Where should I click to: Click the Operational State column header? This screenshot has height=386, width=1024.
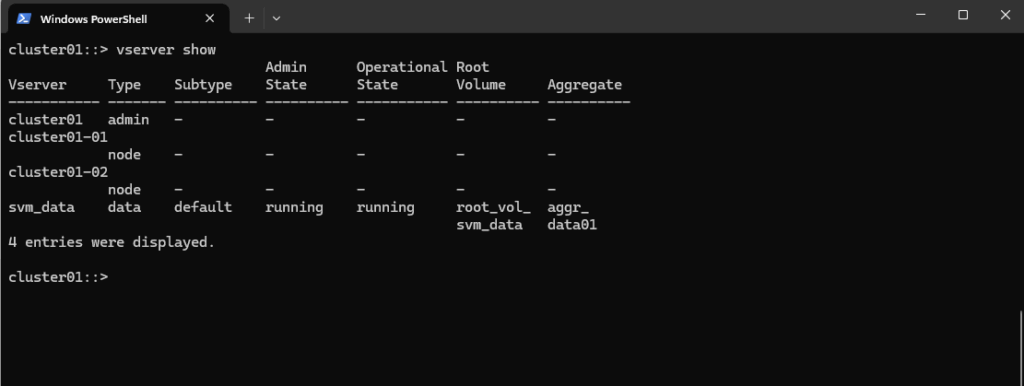pyautogui.click(x=402, y=76)
